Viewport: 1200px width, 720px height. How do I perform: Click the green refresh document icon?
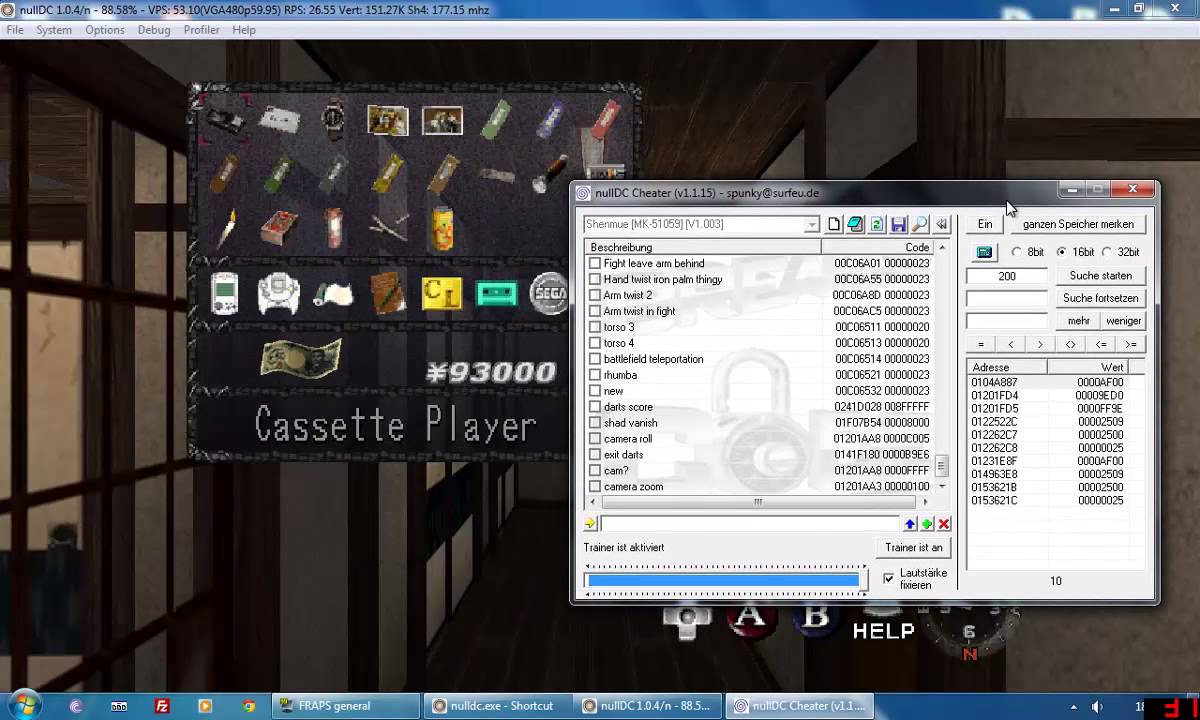pos(877,225)
